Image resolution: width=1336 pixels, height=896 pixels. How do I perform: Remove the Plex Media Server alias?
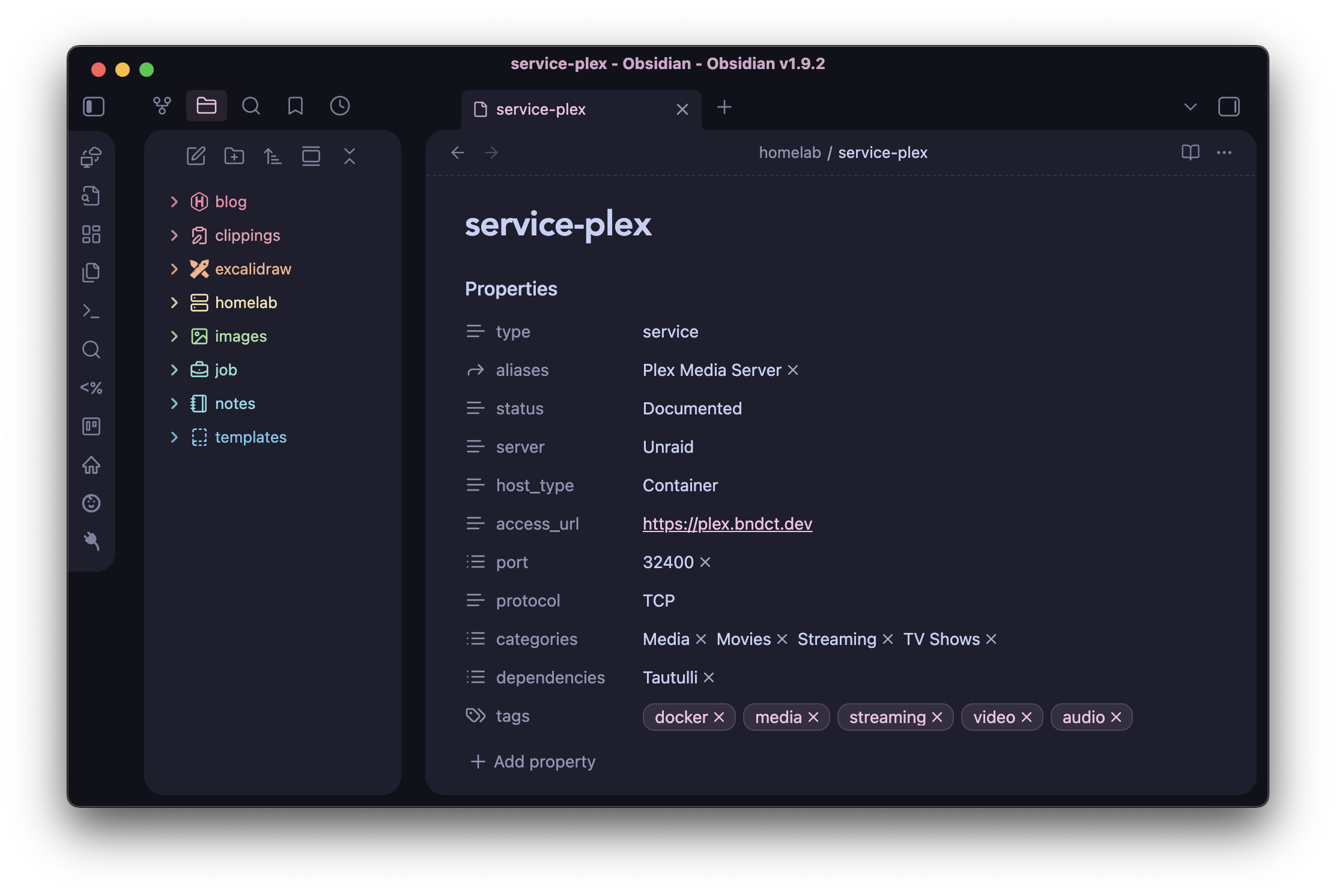click(x=793, y=370)
